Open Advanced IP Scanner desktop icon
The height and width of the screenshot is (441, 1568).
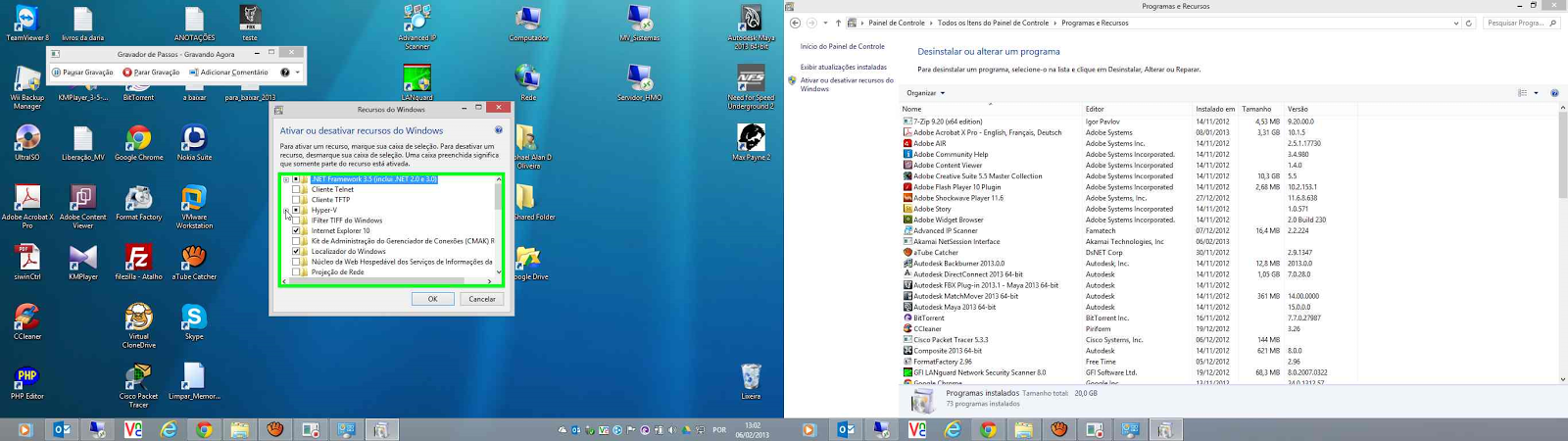[x=417, y=26]
